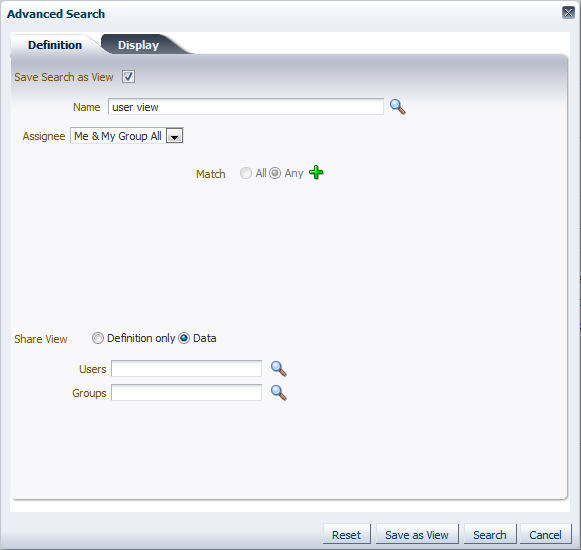Focus the Name text field
The width and height of the screenshot is (581, 550).
(246, 107)
